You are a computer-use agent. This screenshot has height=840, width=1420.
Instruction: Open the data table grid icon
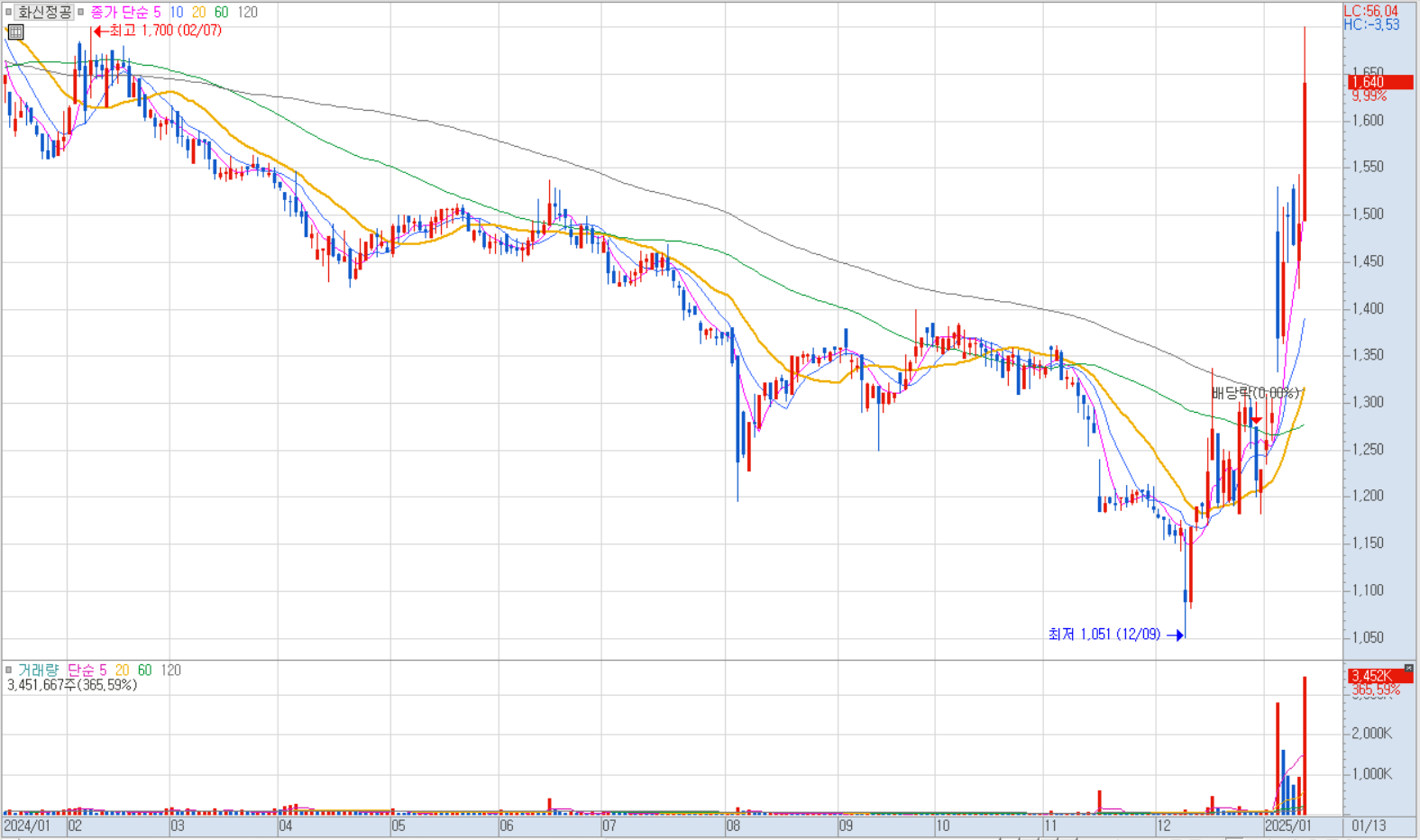(x=15, y=32)
